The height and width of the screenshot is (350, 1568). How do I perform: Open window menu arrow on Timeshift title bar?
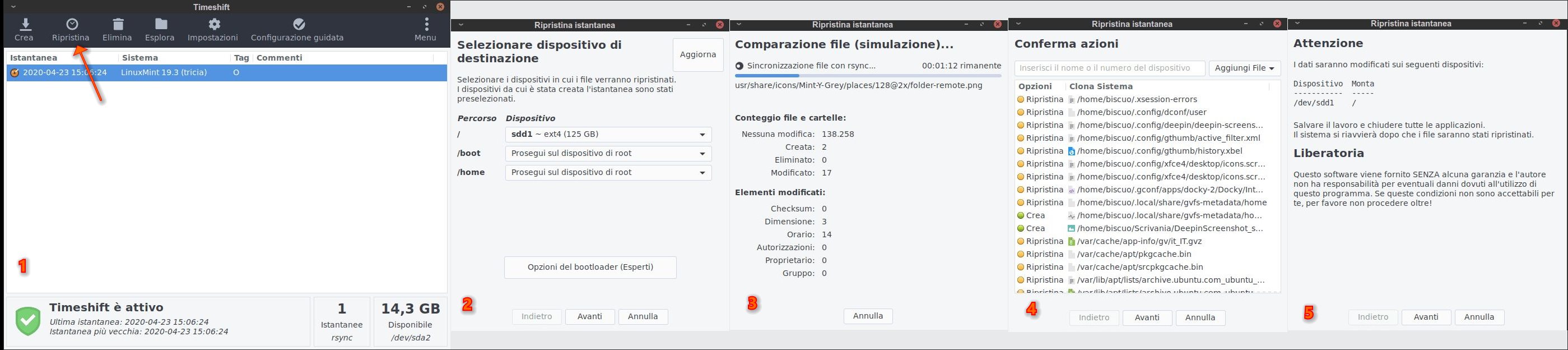[13, 7]
